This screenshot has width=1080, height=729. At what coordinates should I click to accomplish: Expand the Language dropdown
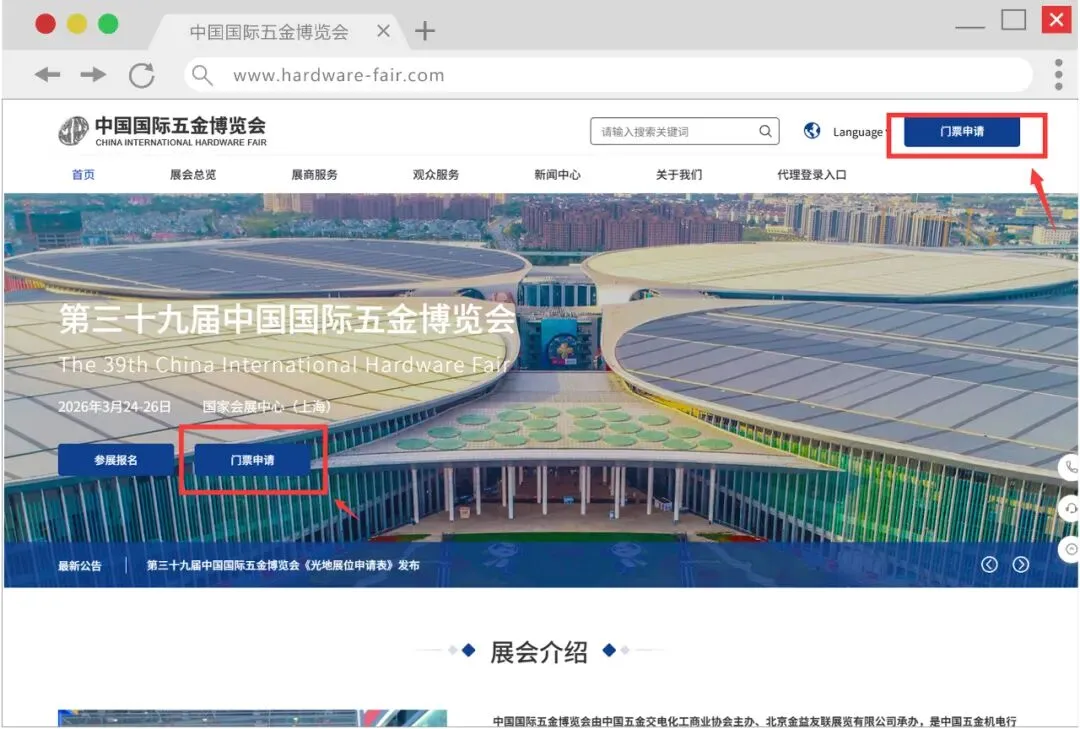coord(858,132)
